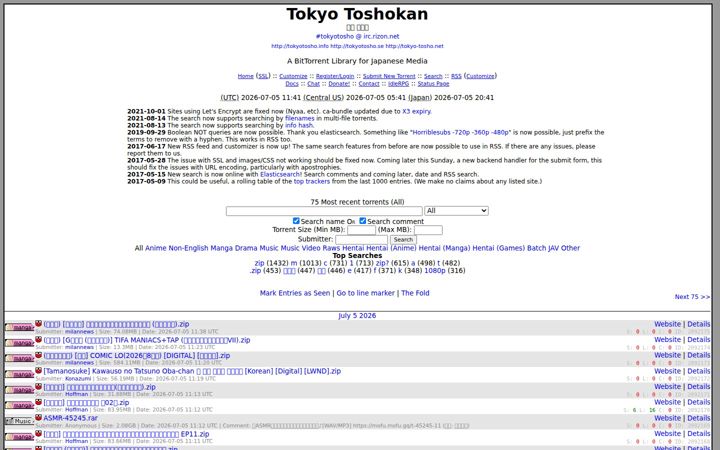Filter by Anime category link
Screen dimensions: 720x450
pyautogui.click(x=156, y=248)
